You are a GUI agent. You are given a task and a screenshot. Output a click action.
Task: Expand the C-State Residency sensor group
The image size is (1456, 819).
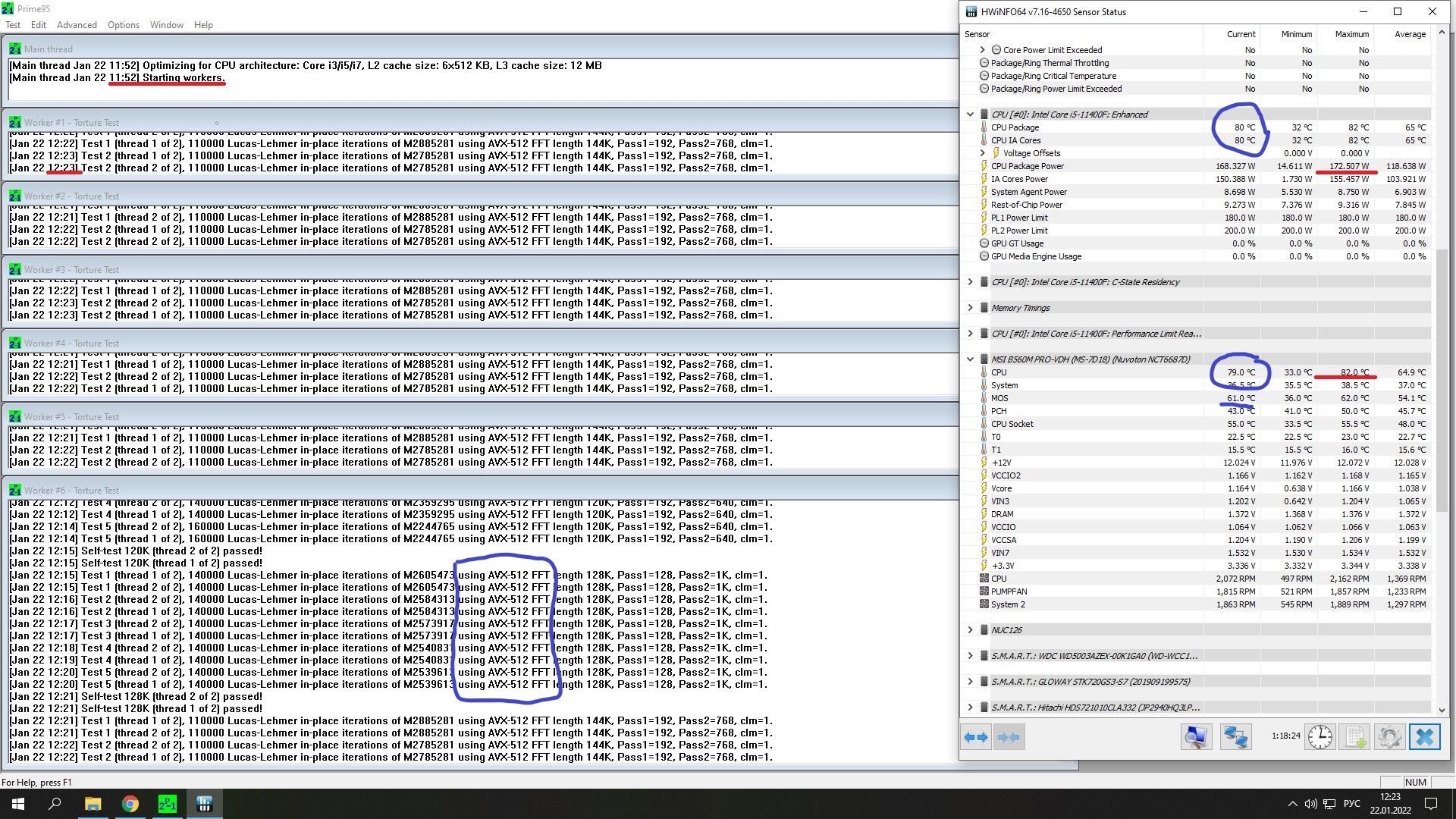coord(970,282)
